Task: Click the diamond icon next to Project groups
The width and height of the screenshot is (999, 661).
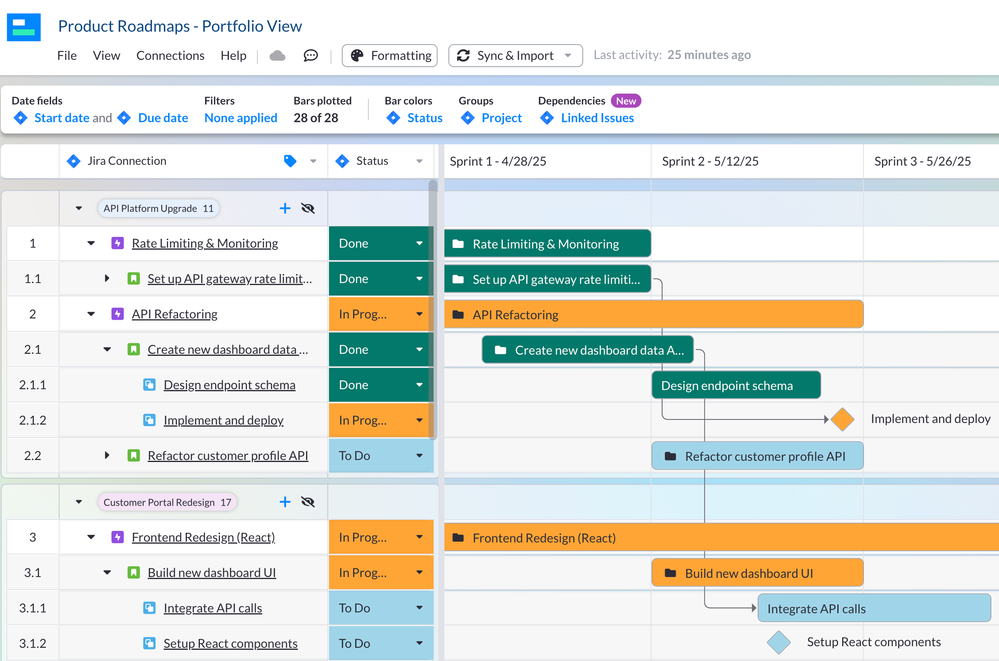Action: click(x=468, y=118)
